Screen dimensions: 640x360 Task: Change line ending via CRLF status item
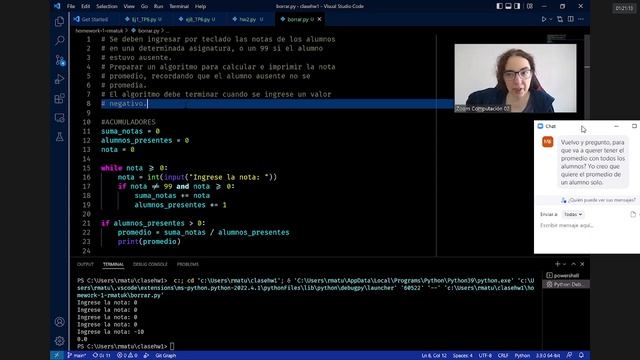coord(503,356)
